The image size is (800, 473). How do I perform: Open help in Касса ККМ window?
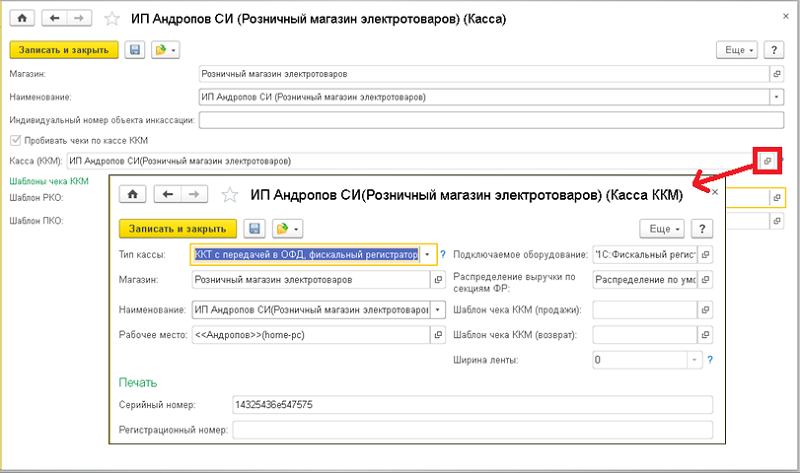(x=702, y=229)
